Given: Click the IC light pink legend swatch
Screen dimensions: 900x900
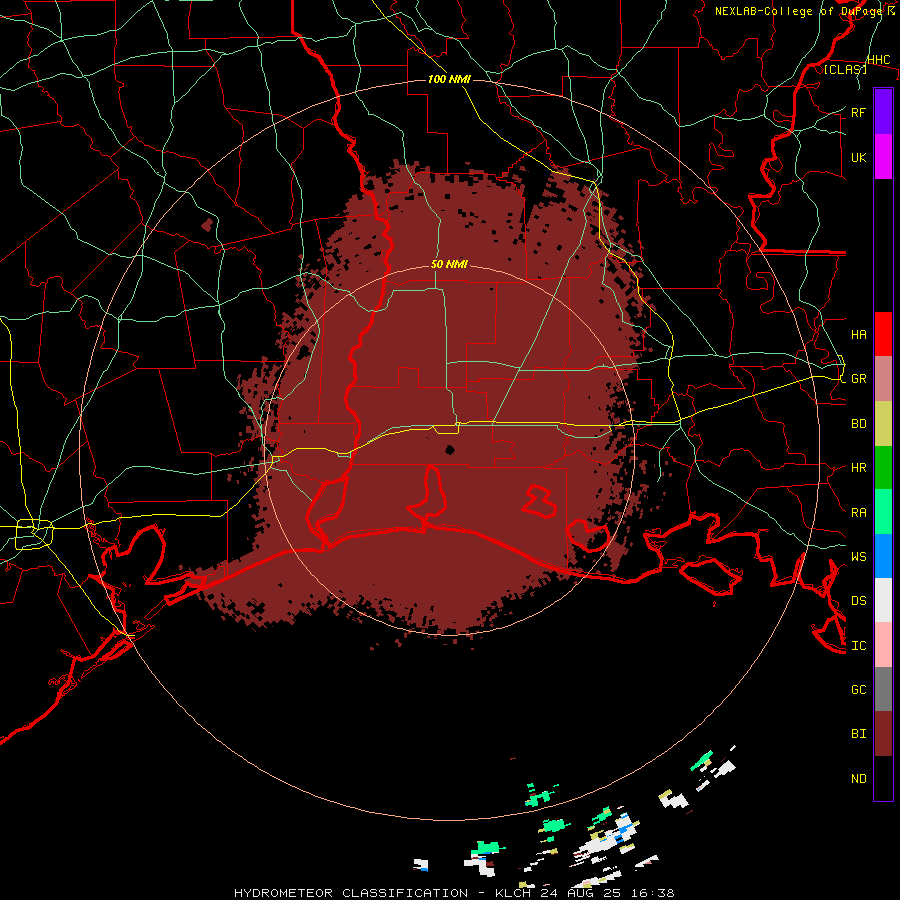Looking at the screenshot, I should (x=883, y=645).
